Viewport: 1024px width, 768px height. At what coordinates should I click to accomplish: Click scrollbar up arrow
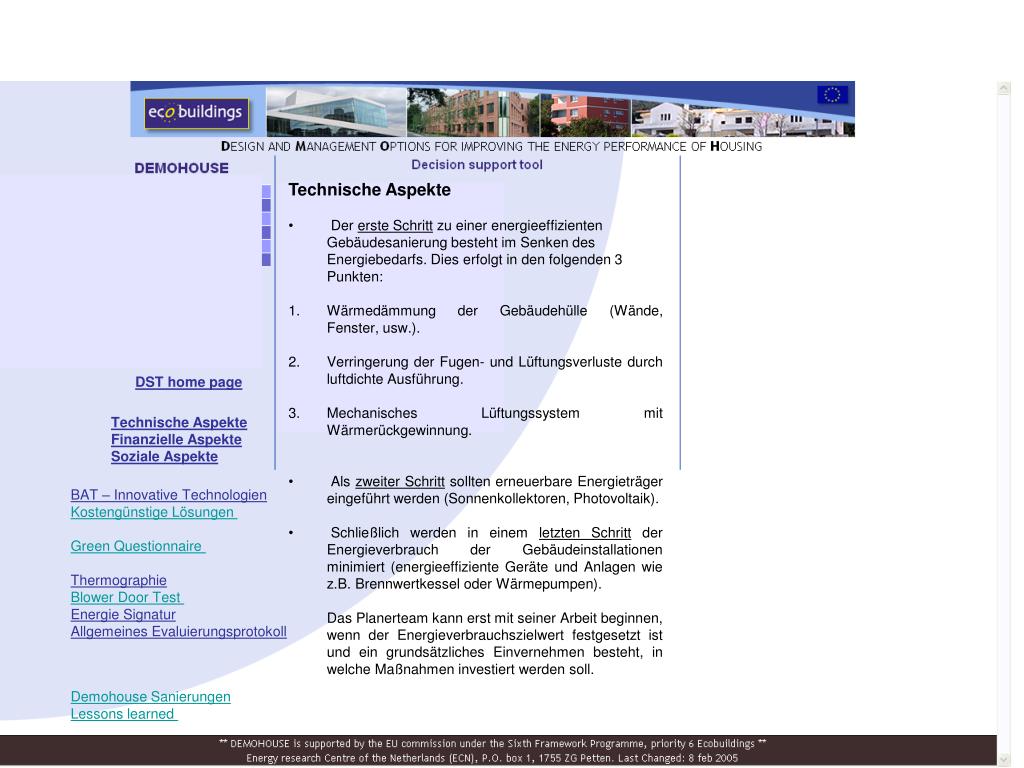coord(1004,89)
